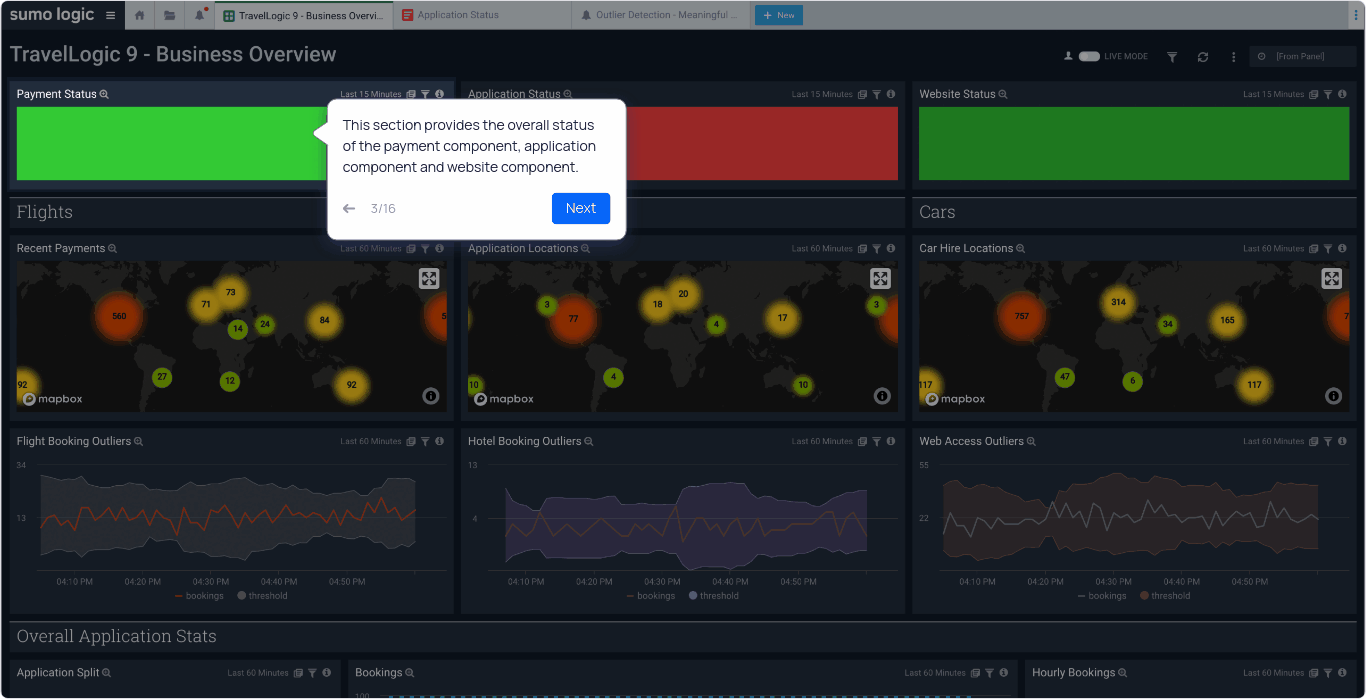Click Last 60 Minutes on Hourly Bookings panel
Image resolution: width=1366 pixels, height=699 pixels.
[1274, 673]
